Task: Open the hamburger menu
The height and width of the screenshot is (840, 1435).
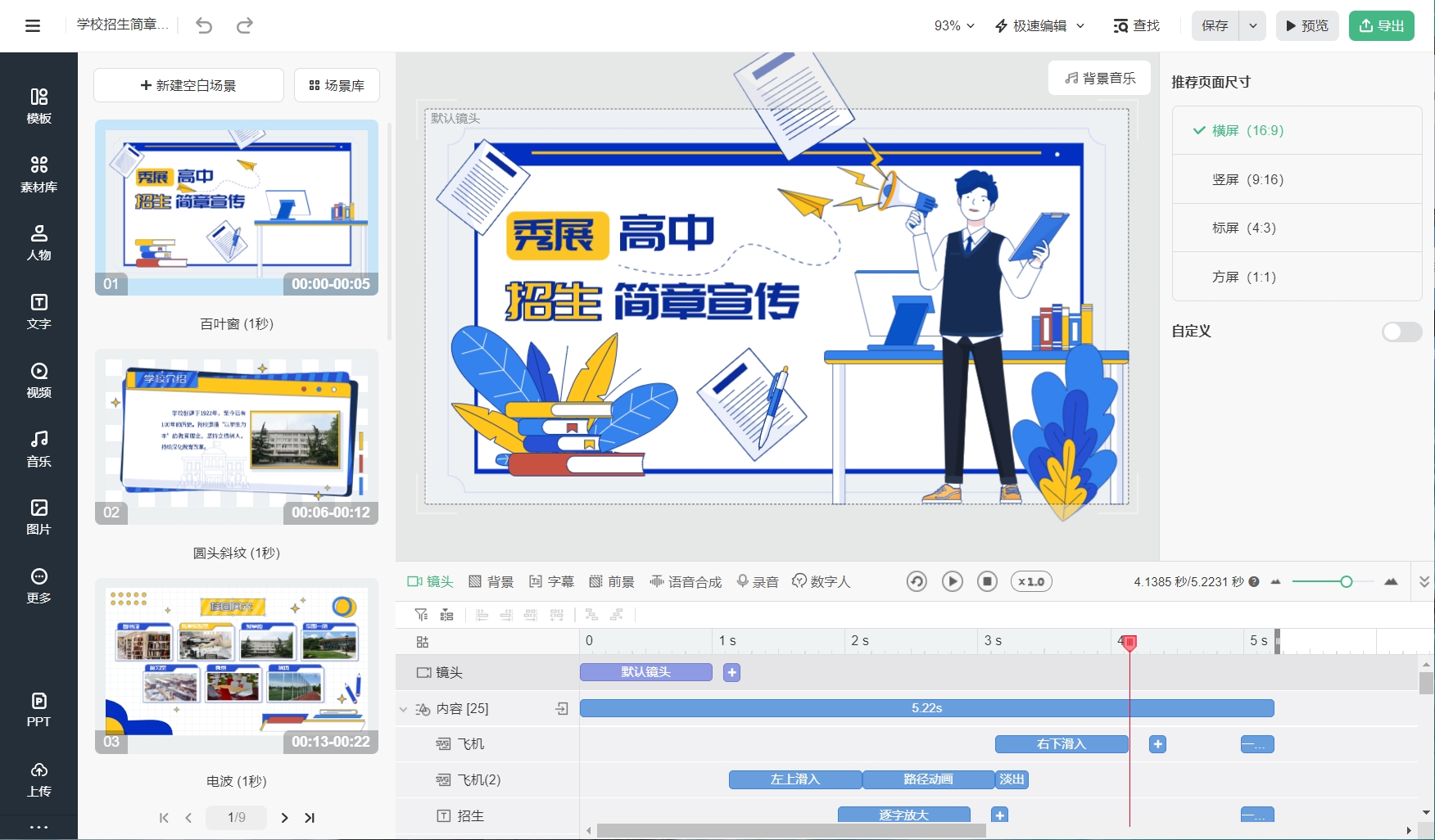Action: click(32, 25)
